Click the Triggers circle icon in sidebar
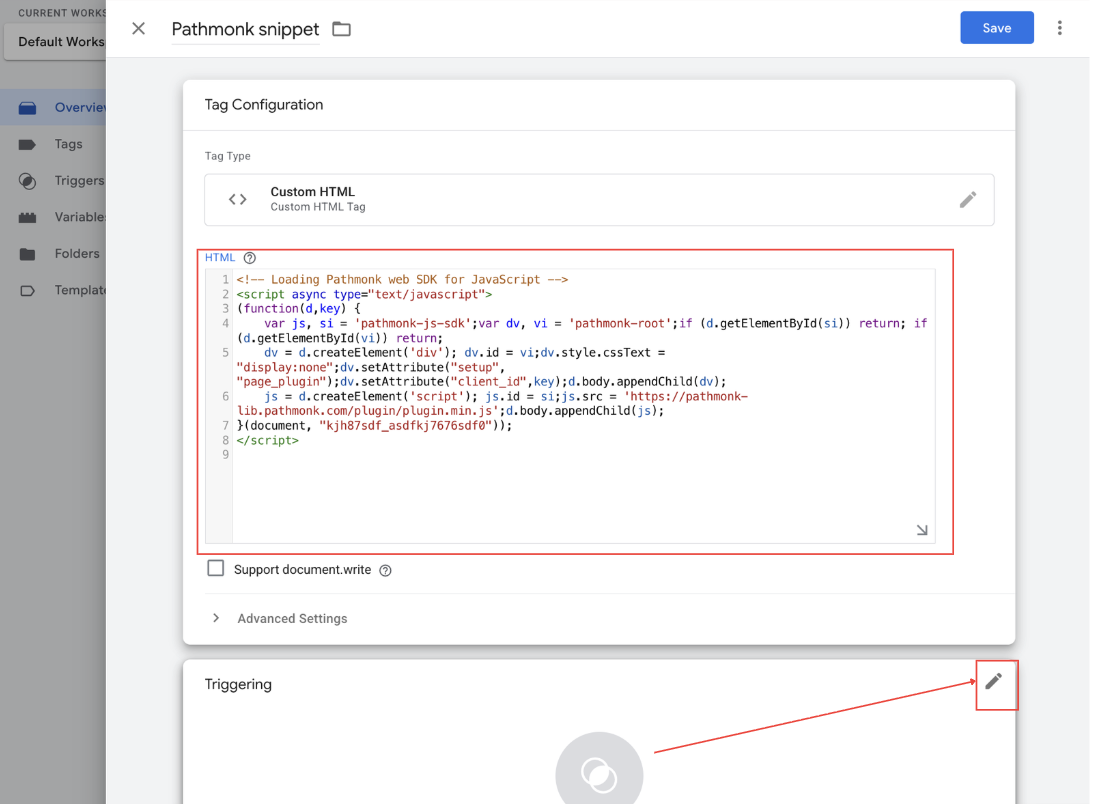The image size is (1094, 804). click(x=27, y=181)
